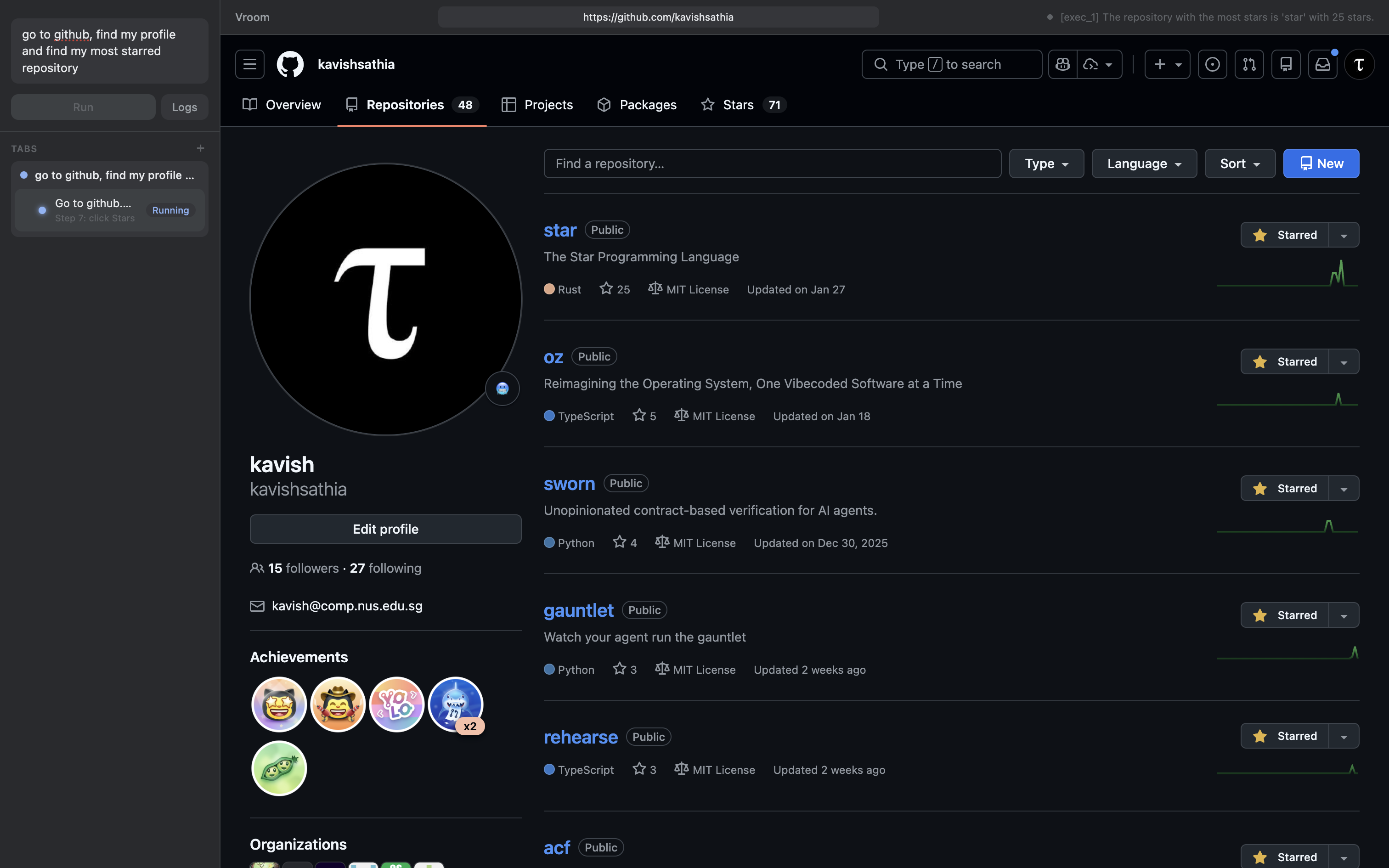1389x868 pixels.
Task: Open the hamburger navigation menu
Action: pyautogui.click(x=250, y=64)
